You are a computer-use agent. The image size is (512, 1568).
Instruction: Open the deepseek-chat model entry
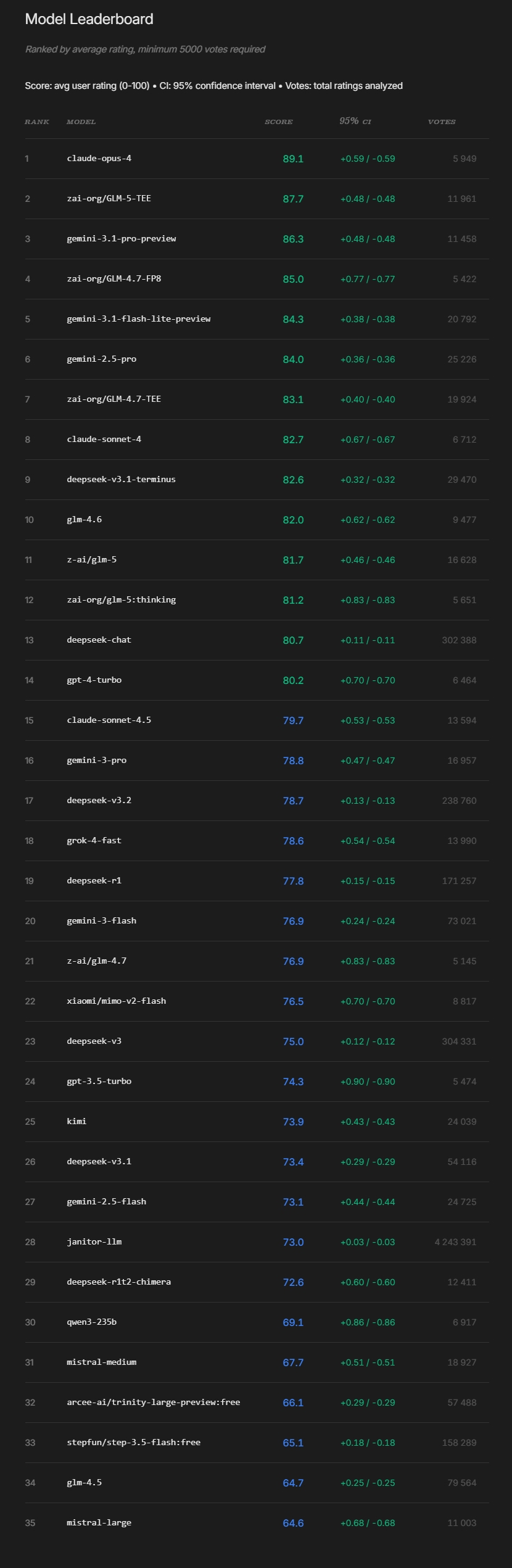point(99,640)
